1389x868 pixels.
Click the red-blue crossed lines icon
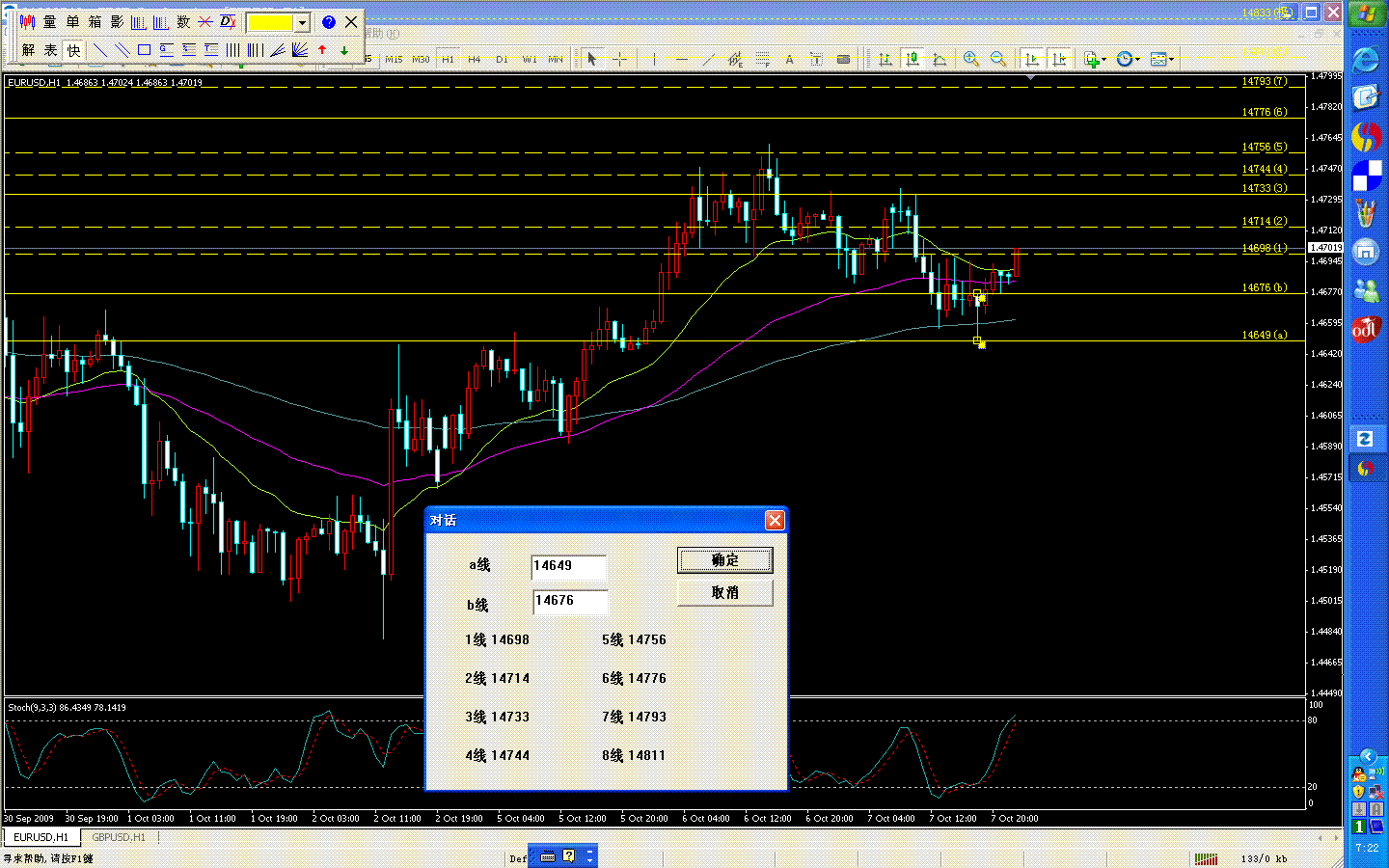205,22
